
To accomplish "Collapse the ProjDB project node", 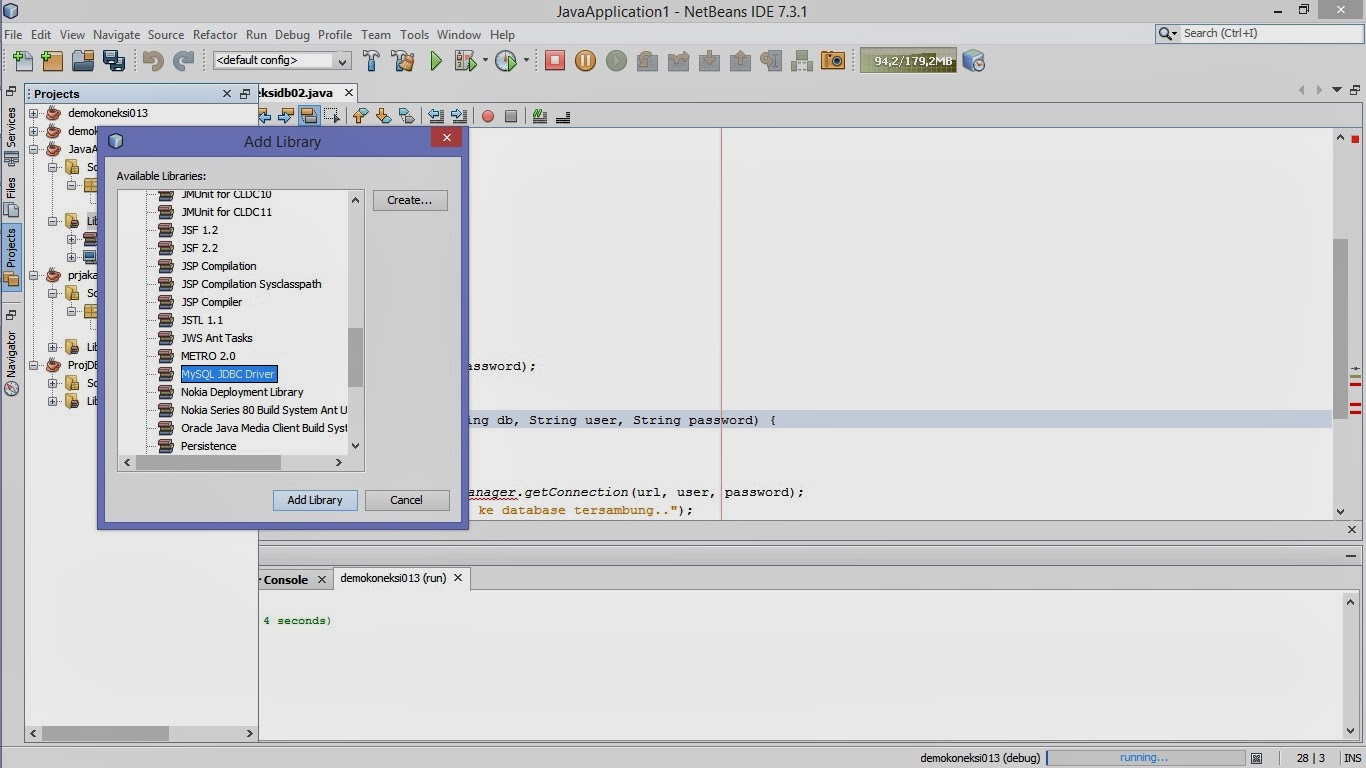I will (33, 365).
